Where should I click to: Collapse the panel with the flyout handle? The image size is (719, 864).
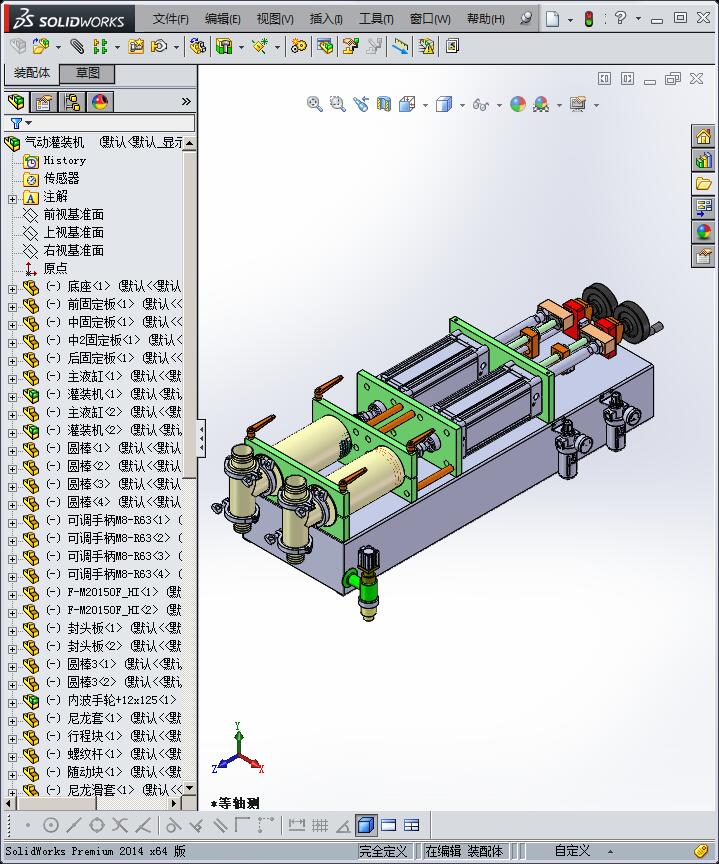click(x=202, y=438)
